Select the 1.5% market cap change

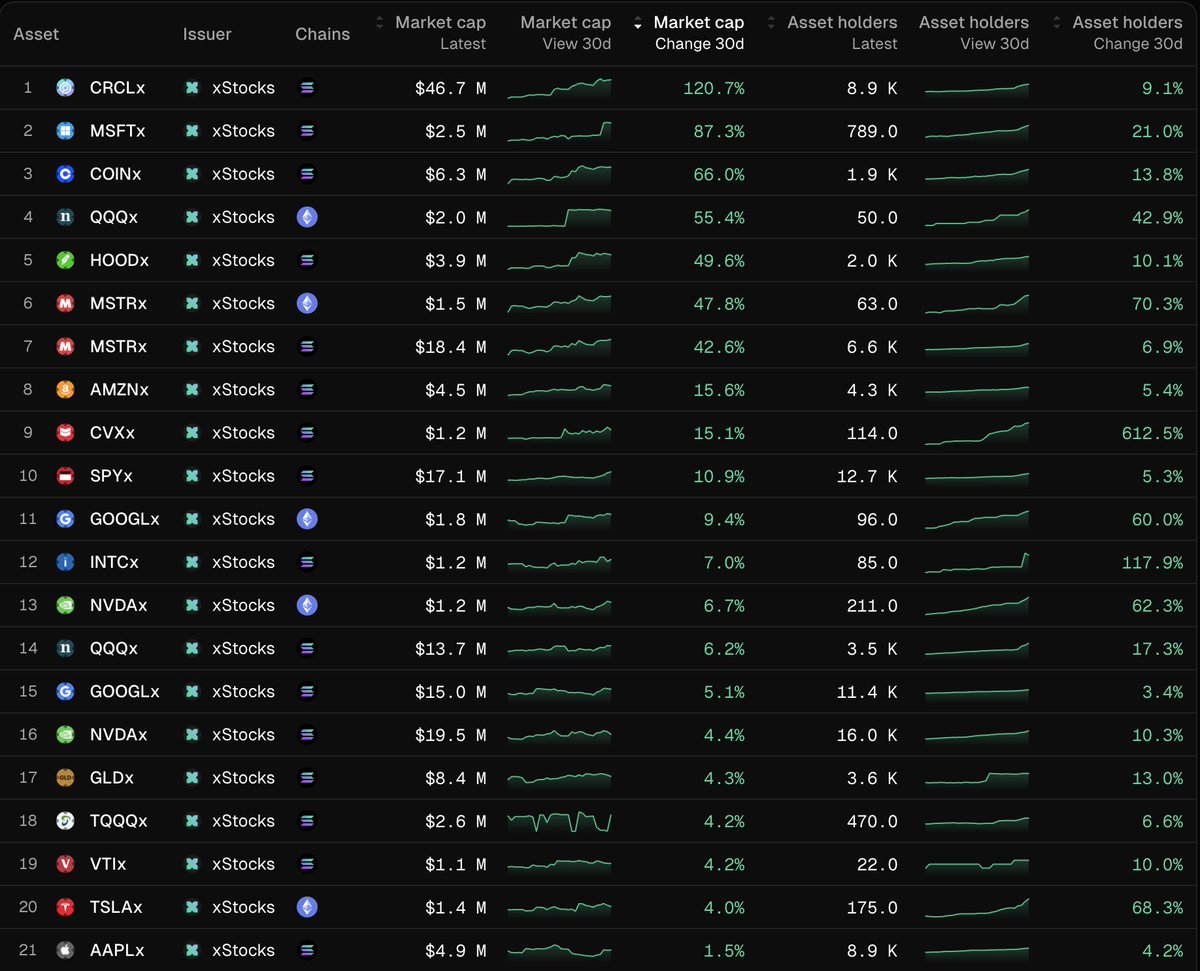724,950
